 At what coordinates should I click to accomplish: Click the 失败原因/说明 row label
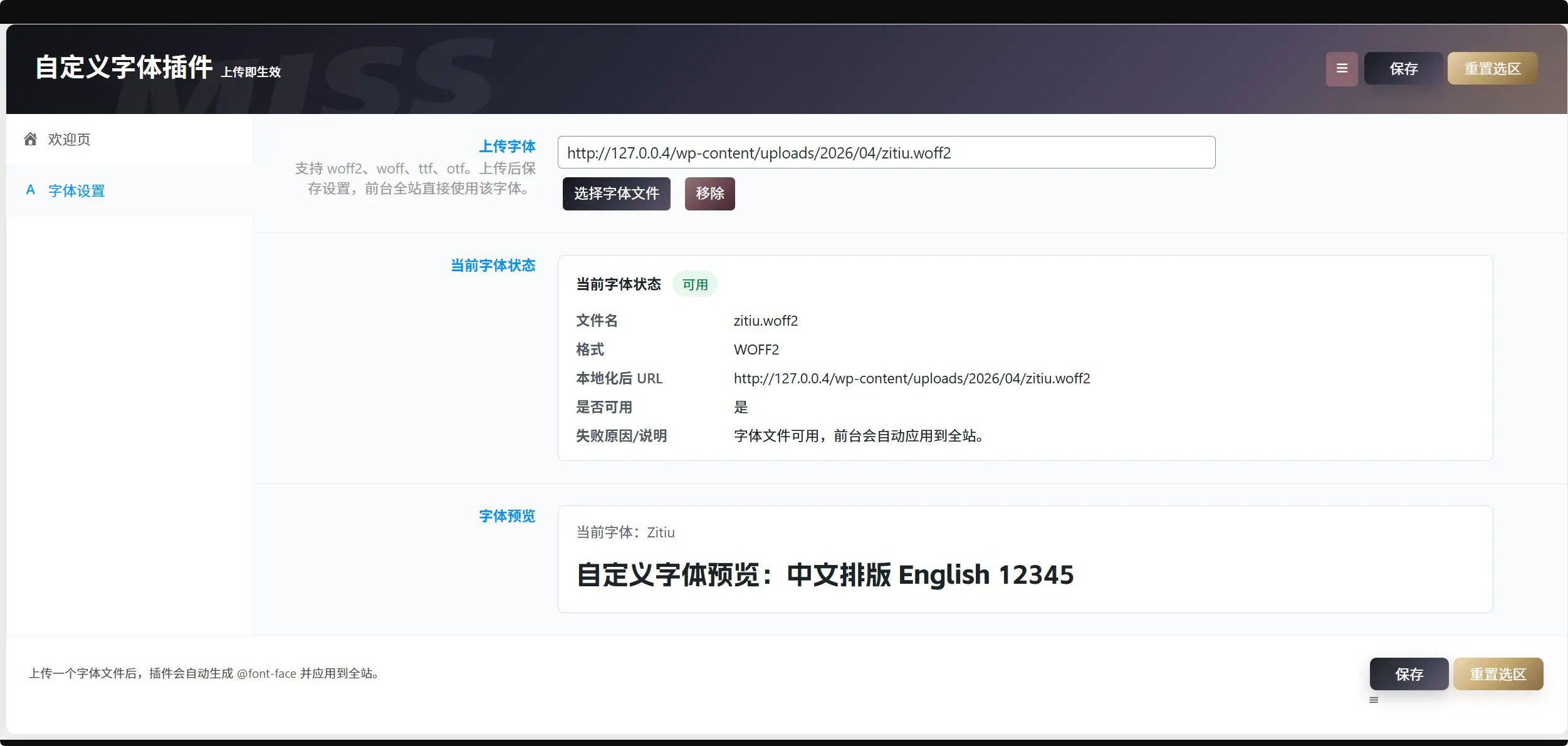point(621,436)
